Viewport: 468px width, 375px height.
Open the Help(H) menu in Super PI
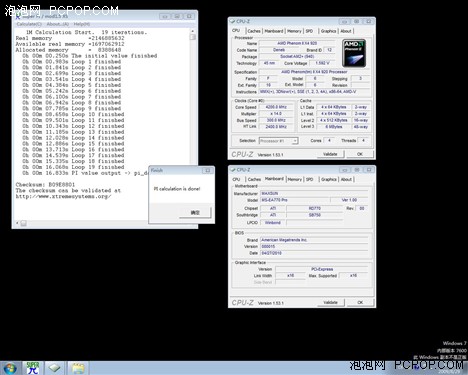coord(82,24)
